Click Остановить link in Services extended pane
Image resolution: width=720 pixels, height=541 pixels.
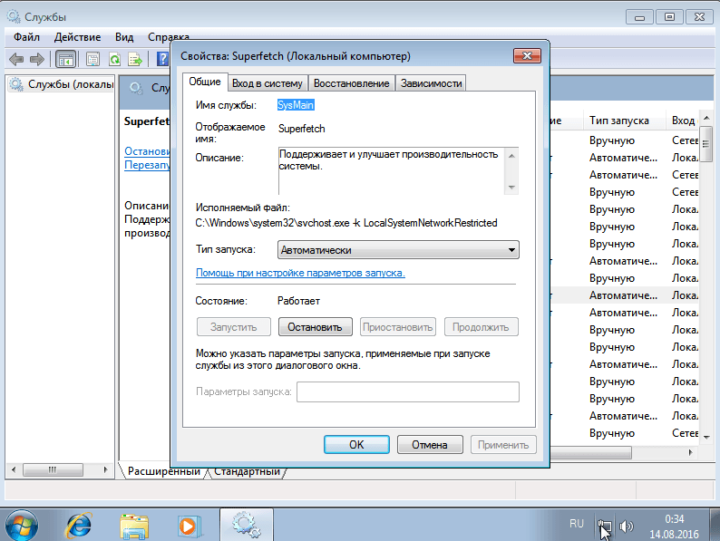(147, 151)
